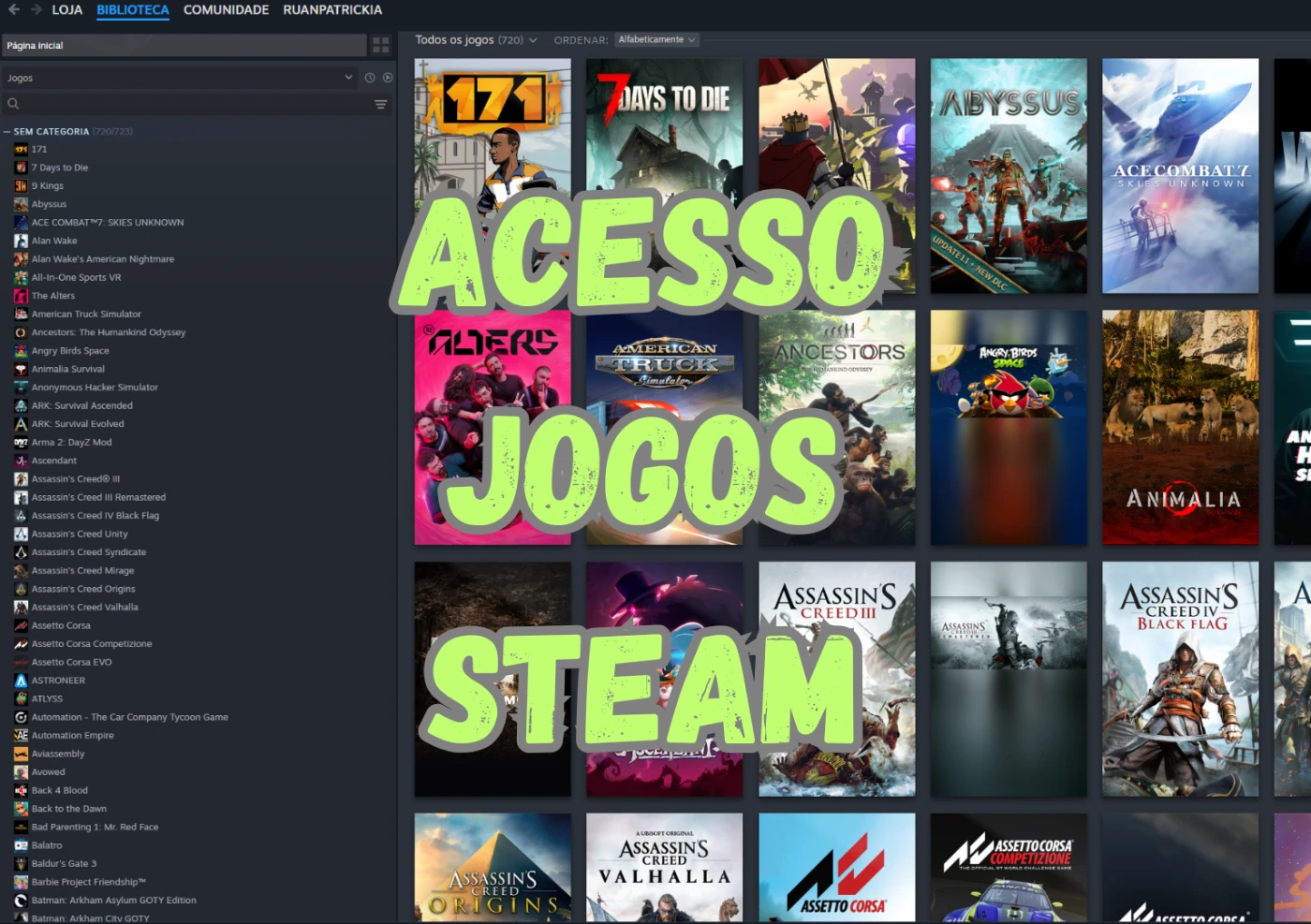1311x924 pixels.
Task: Open the Alfabeticamente sort dropdown
Action: click(x=656, y=40)
